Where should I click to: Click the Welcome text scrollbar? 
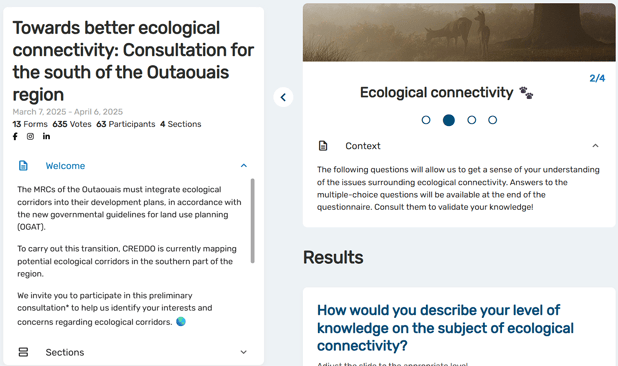[x=253, y=221]
